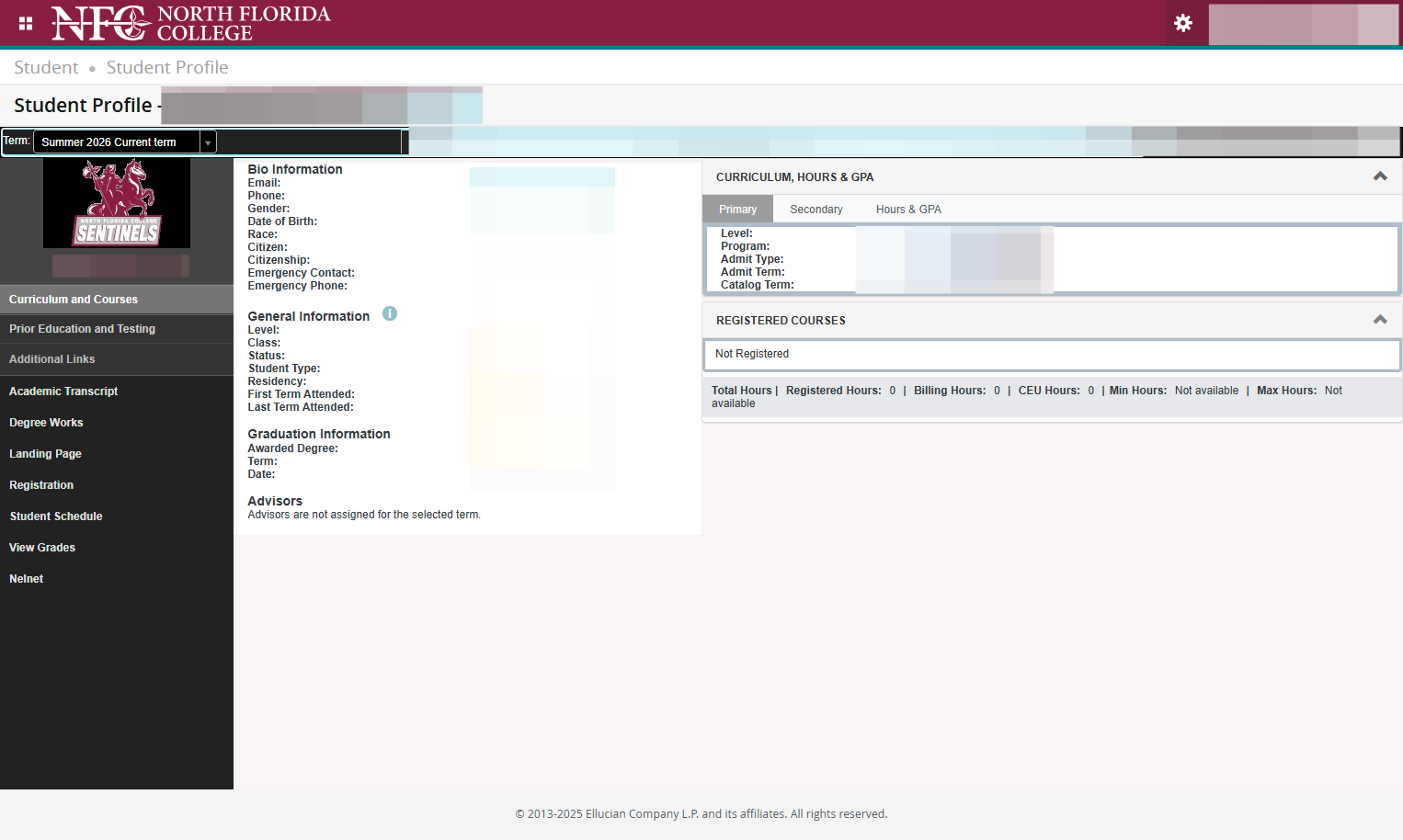The image size is (1403, 840).
Task: Click the Sentinels mascot profile image
Action: tap(117, 203)
